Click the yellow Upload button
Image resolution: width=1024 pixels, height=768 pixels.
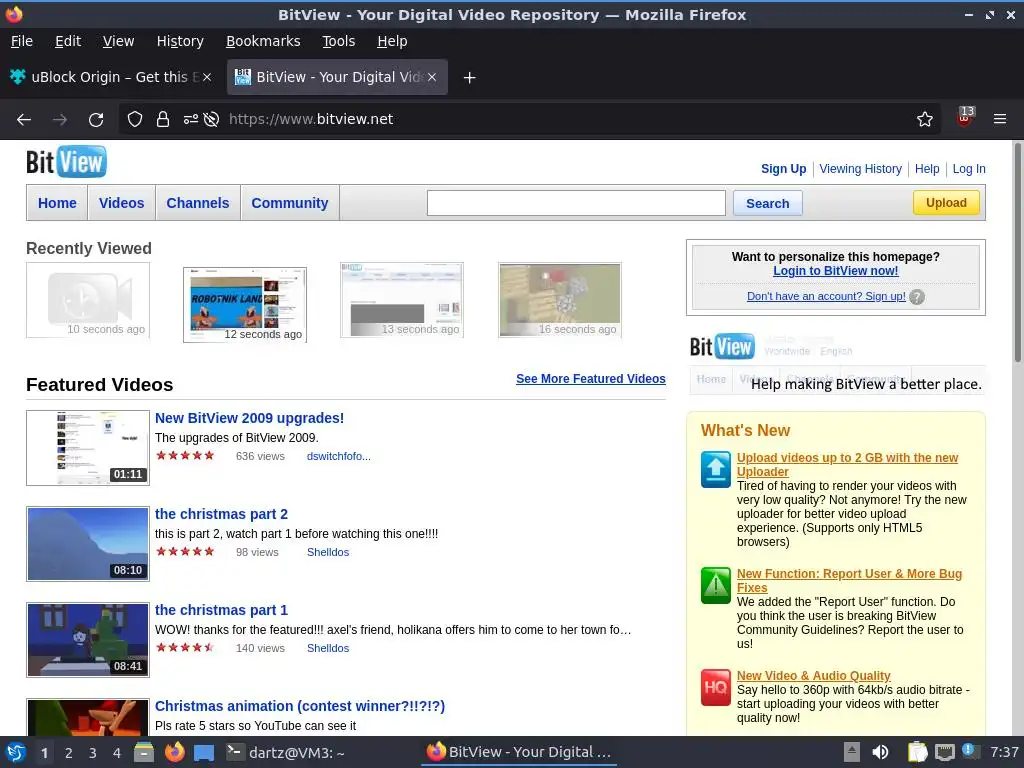[946, 202]
